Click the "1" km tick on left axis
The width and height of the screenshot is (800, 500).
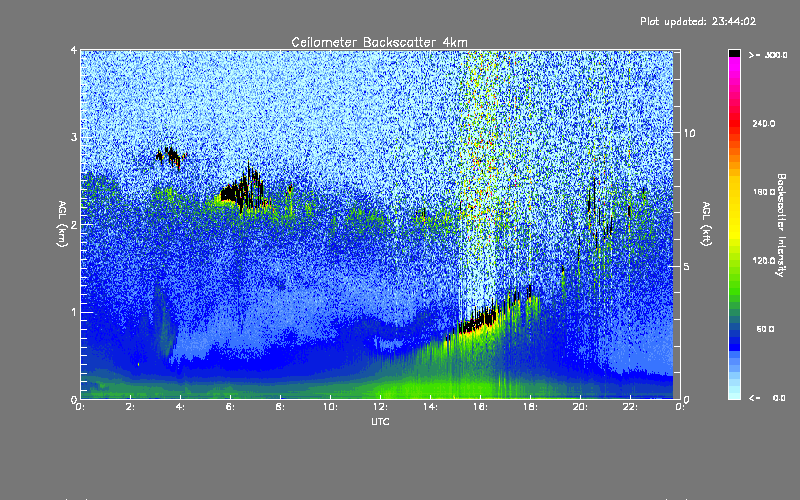click(x=74, y=312)
